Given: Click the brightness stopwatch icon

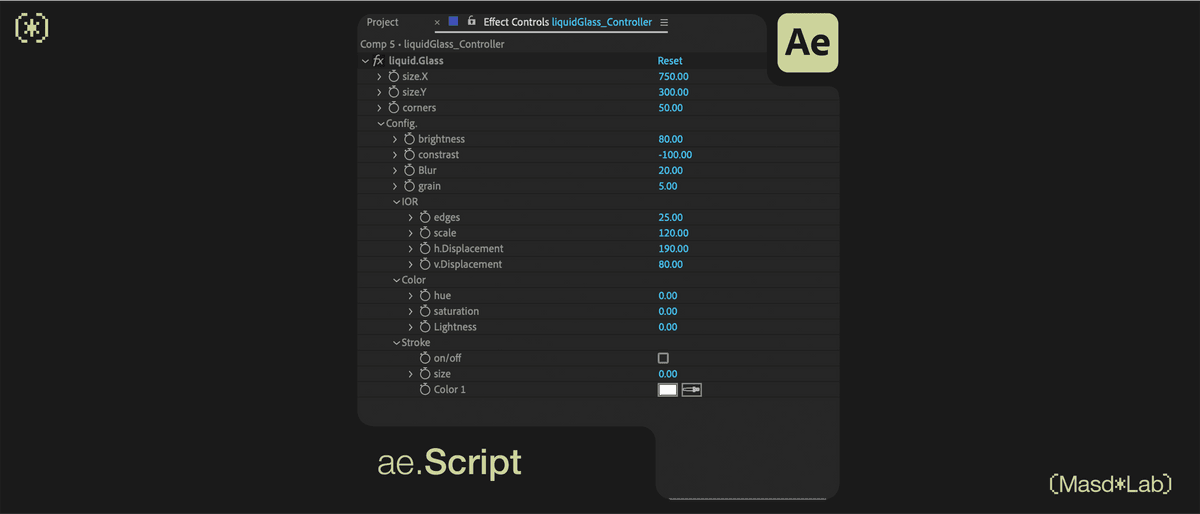Looking at the screenshot, I should (410, 139).
